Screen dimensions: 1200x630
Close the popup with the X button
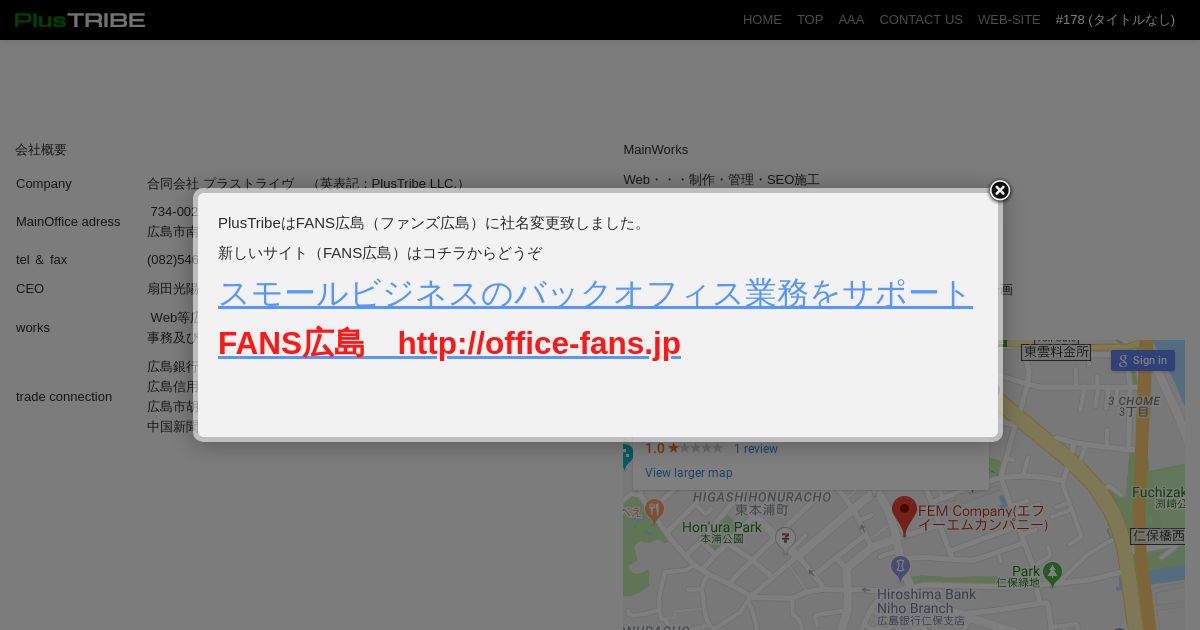coord(1000,190)
